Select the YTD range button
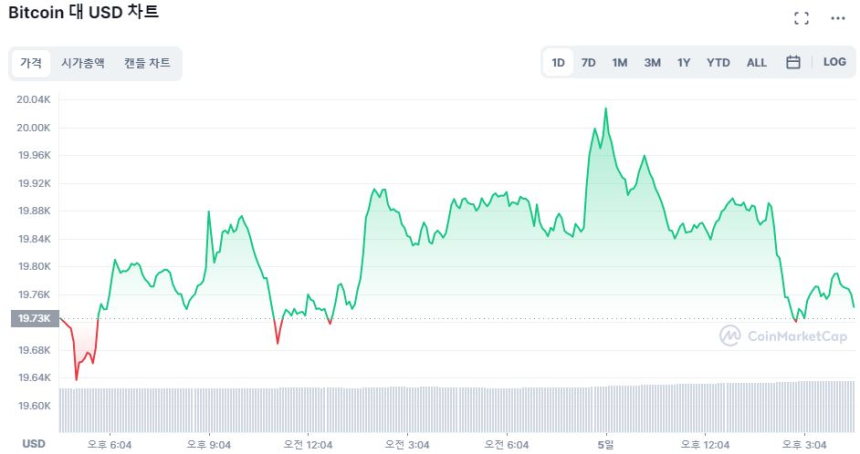 (718, 63)
